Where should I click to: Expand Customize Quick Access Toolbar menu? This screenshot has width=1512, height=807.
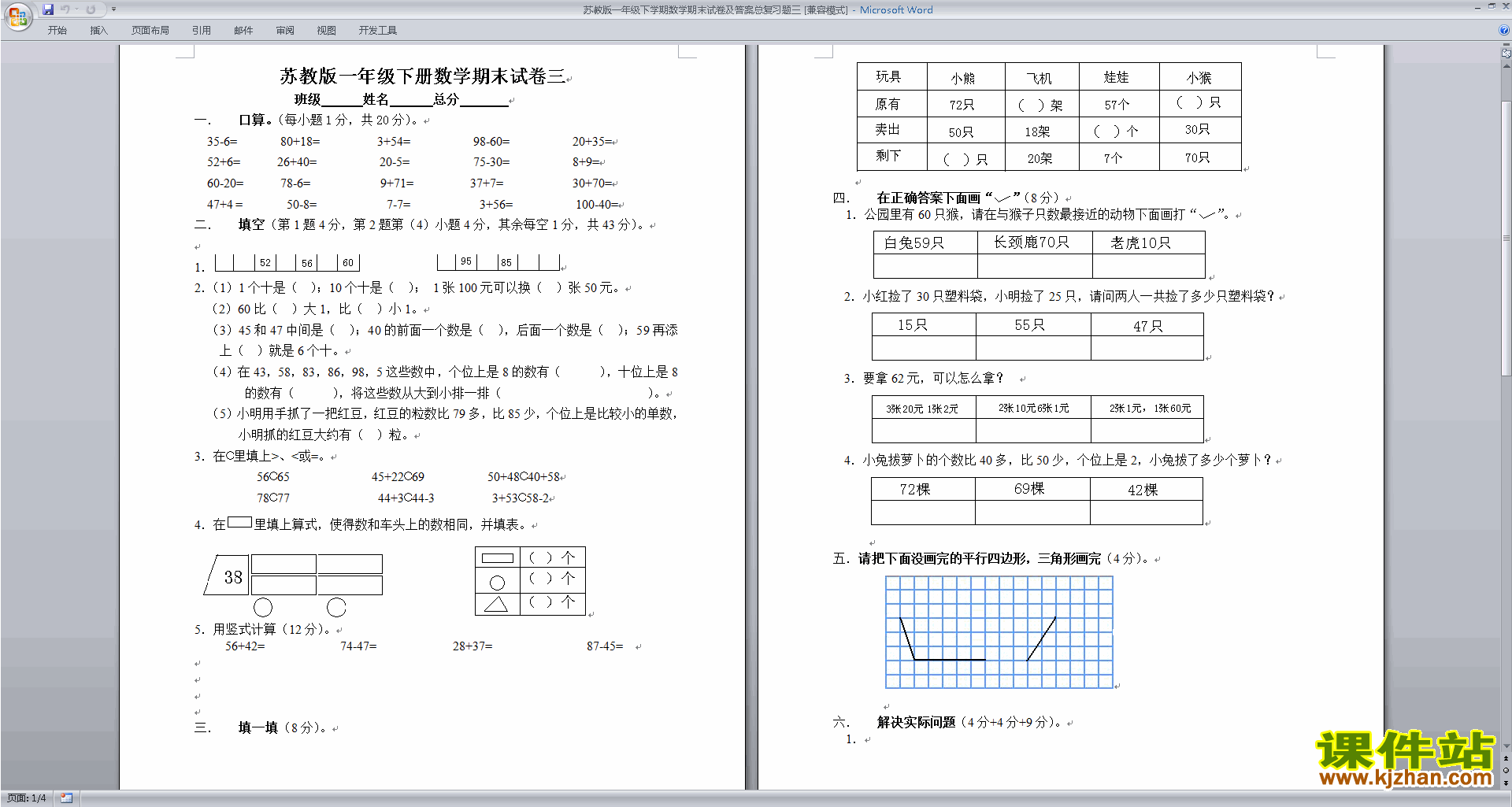113,9
